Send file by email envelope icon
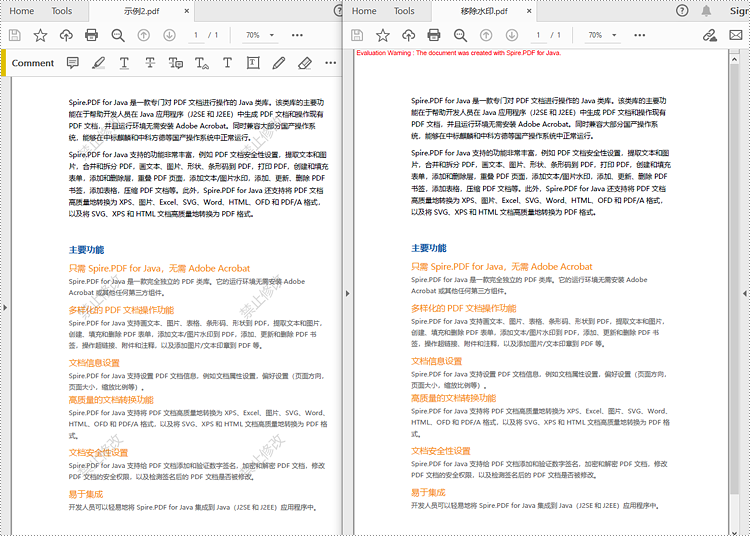This screenshot has width=750, height=536. point(736,35)
